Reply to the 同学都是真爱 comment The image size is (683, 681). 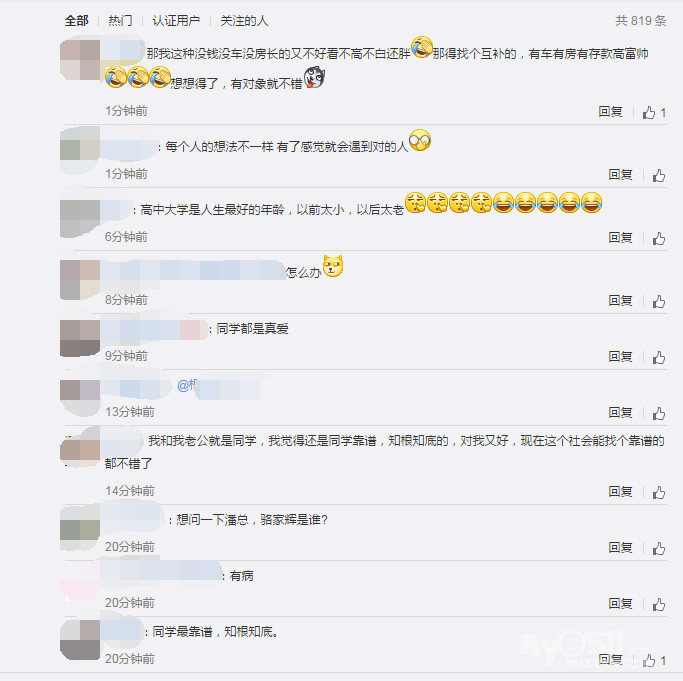(x=620, y=356)
